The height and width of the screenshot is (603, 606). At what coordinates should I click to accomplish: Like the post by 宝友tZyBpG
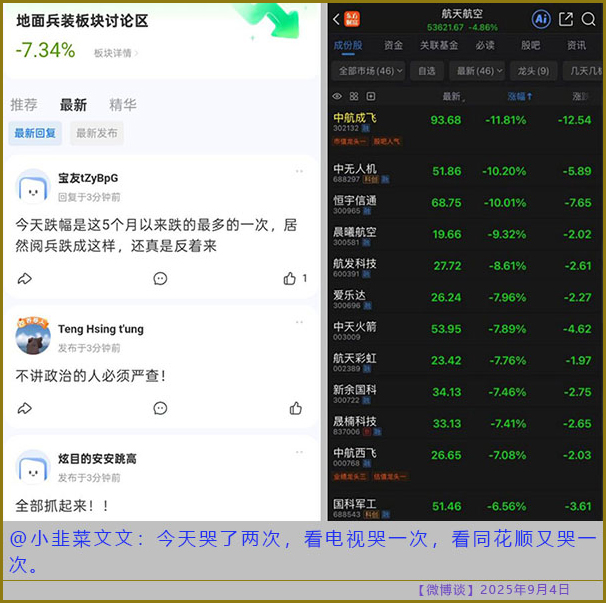(x=290, y=278)
